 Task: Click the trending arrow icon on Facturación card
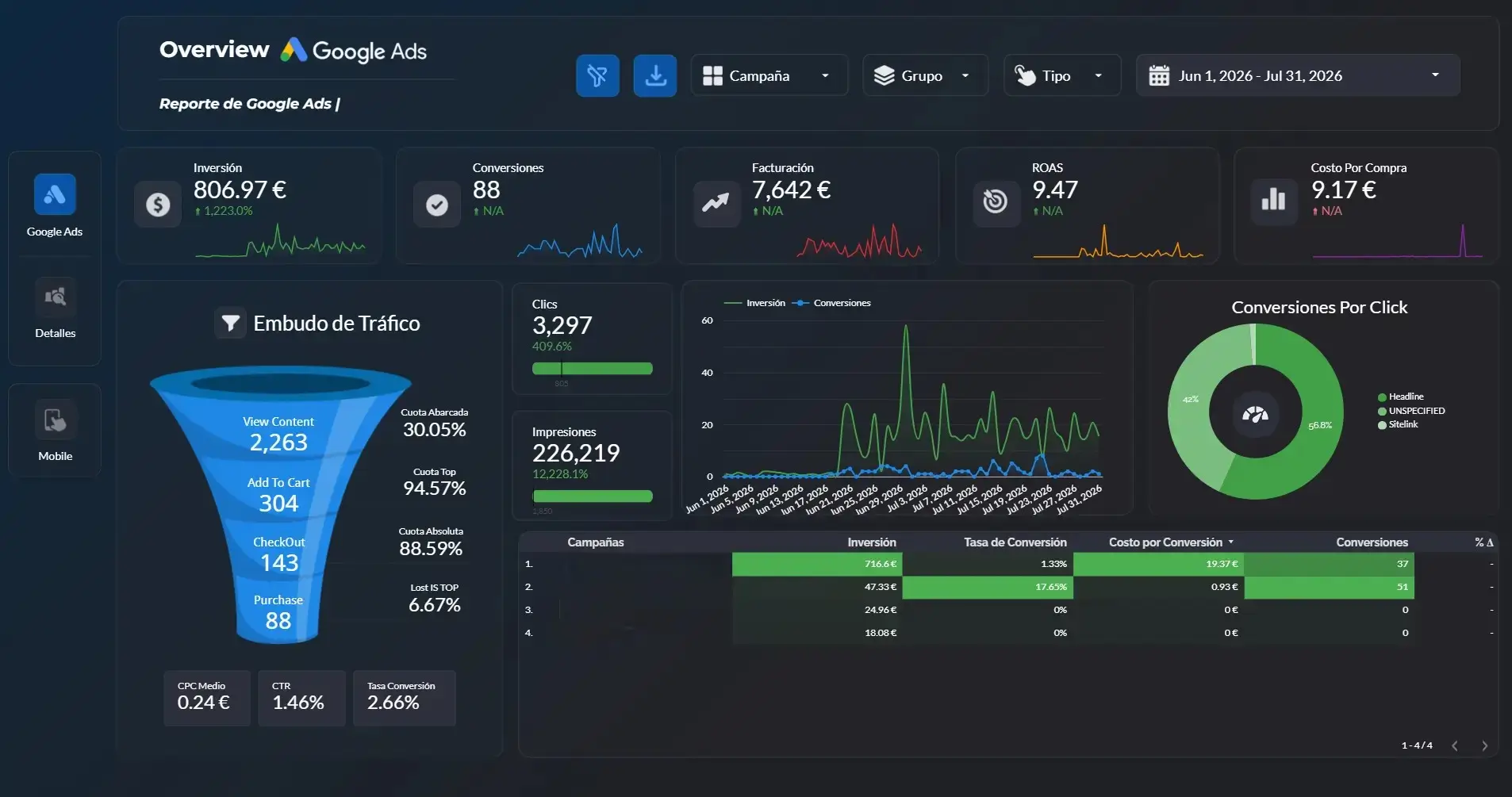[716, 205]
